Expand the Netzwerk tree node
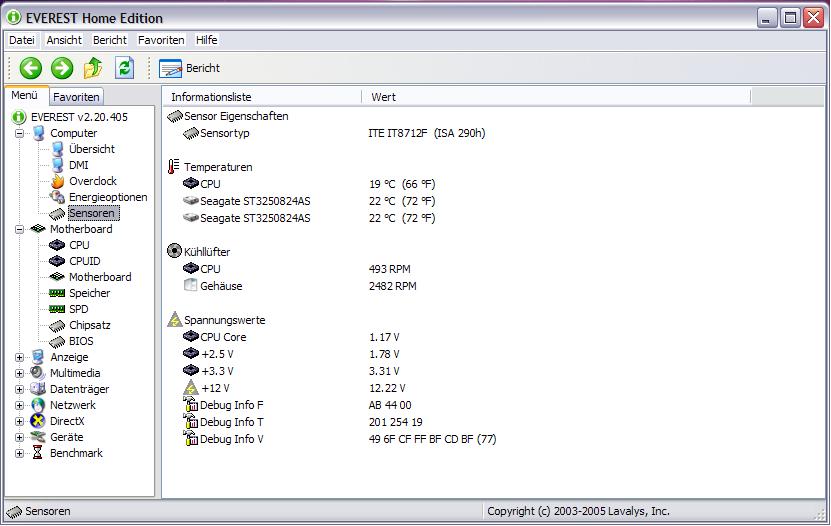The width and height of the screenshot is (831, 526). 20,405
